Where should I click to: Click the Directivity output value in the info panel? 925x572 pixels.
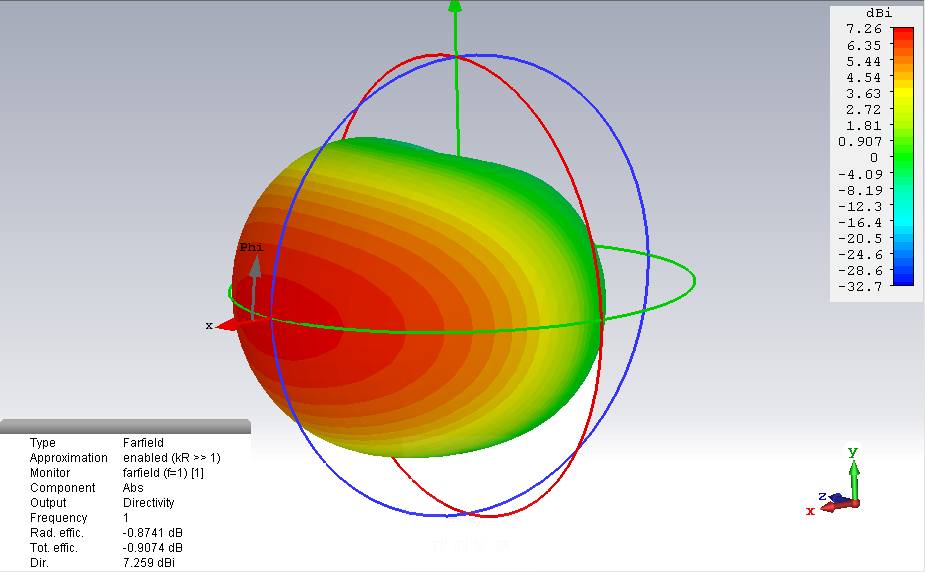[x=149, y=503]
